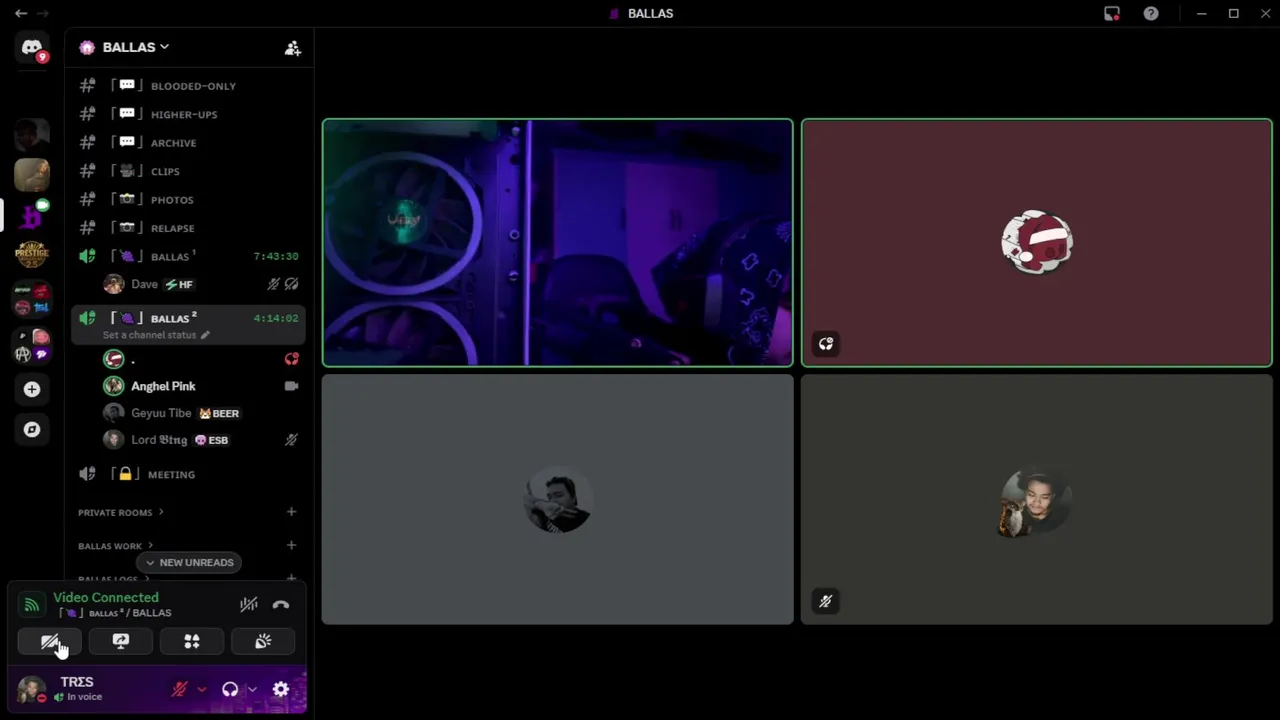Open the ARCHIVE text channel
The width and height of the screenshot is (1280, 720).
click(188, 143)
